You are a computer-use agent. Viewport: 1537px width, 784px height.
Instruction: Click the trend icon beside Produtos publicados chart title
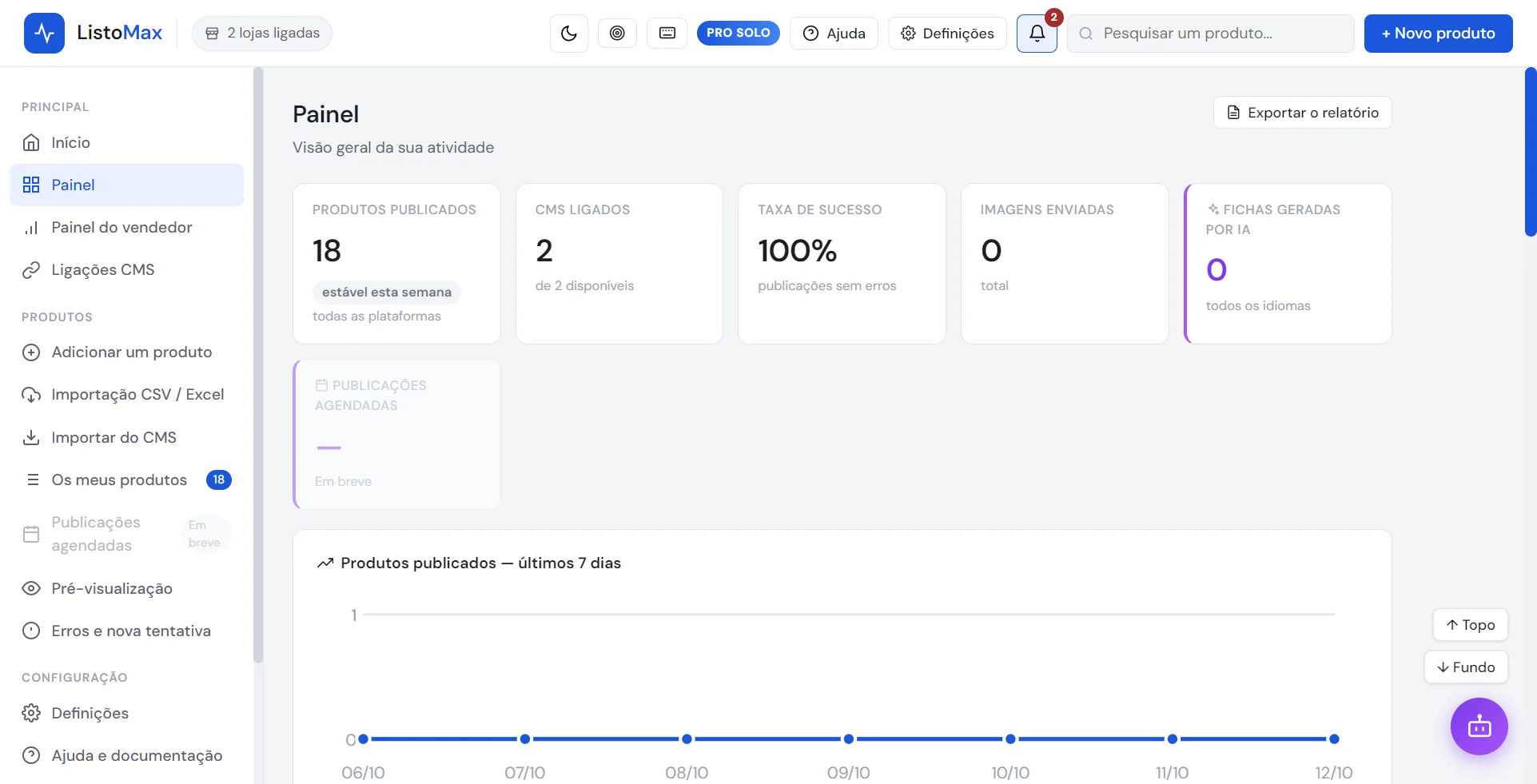[x=325, y=563]
